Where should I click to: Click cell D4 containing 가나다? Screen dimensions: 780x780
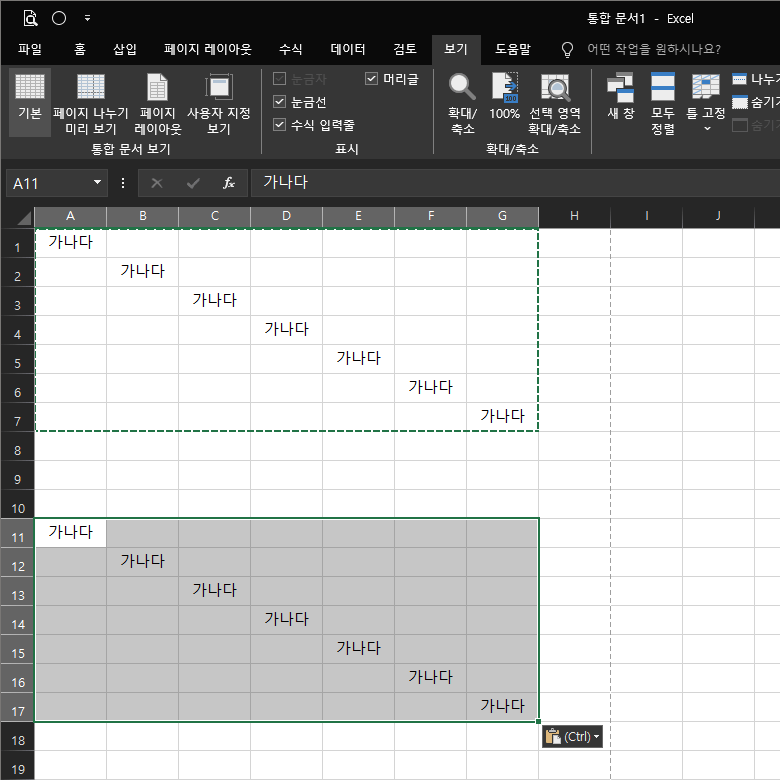pos(286,330)
